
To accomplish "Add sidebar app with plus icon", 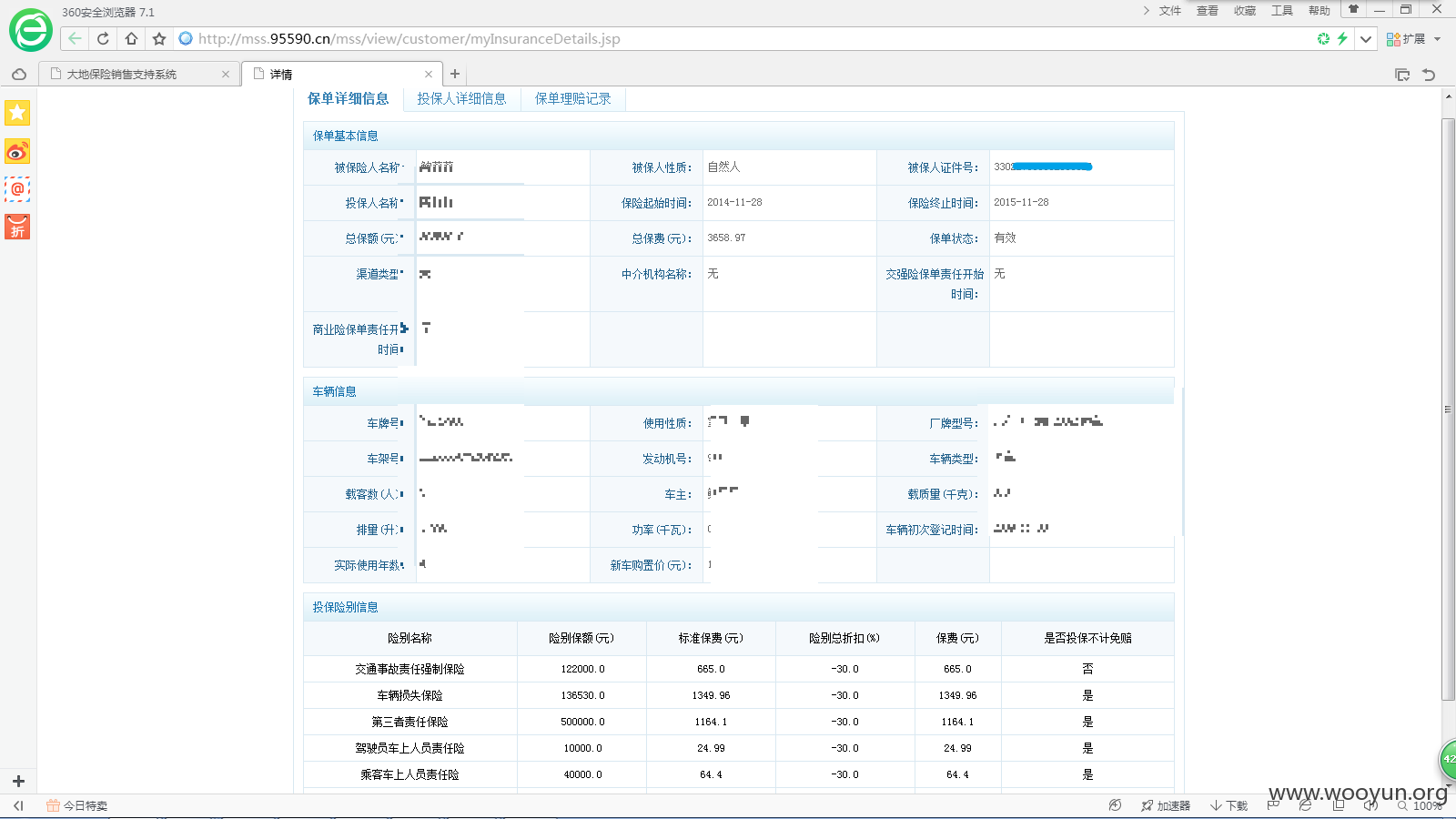I will (x=18, y=781).
